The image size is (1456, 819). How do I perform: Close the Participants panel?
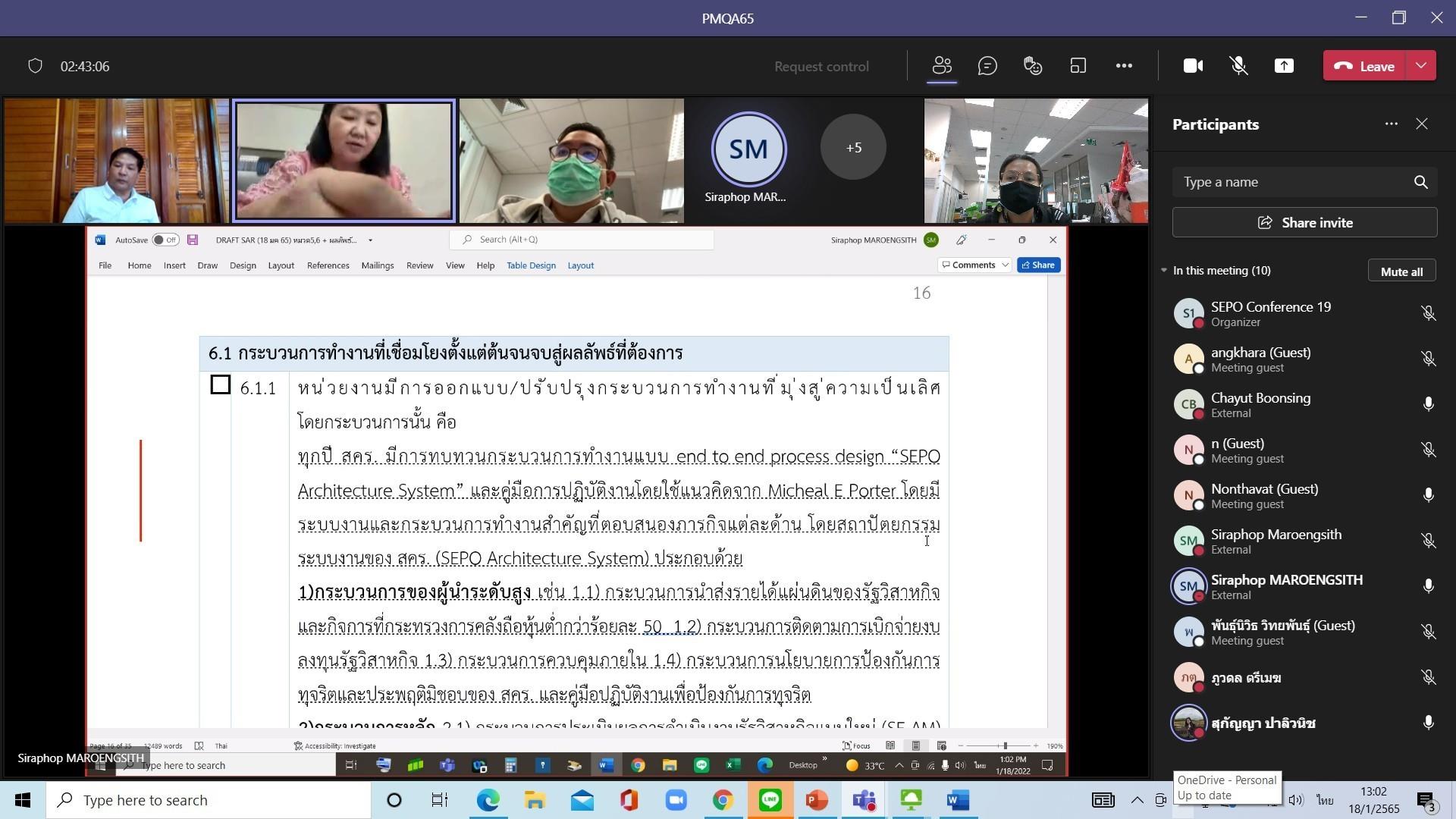[1422, 124]
